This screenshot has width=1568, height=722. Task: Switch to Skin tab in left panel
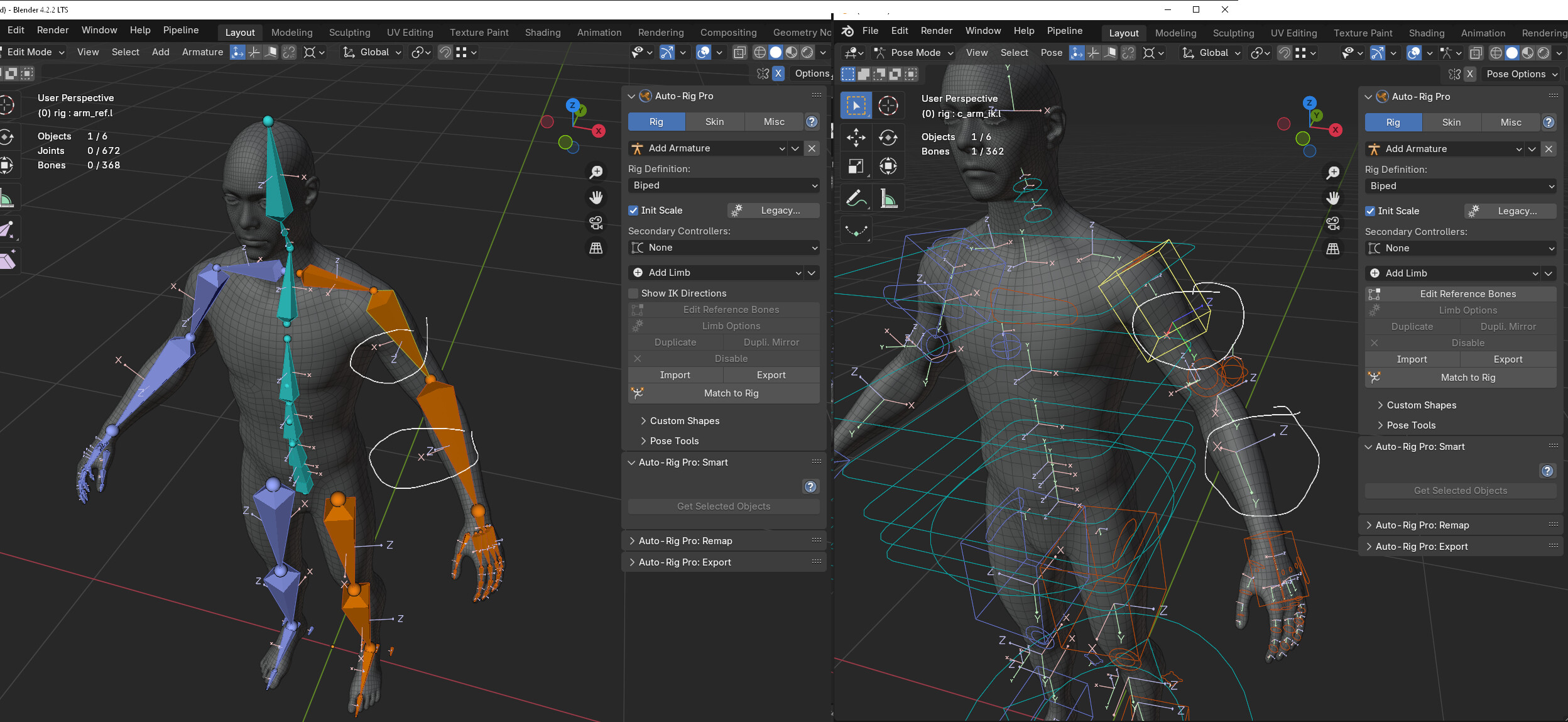714,122
